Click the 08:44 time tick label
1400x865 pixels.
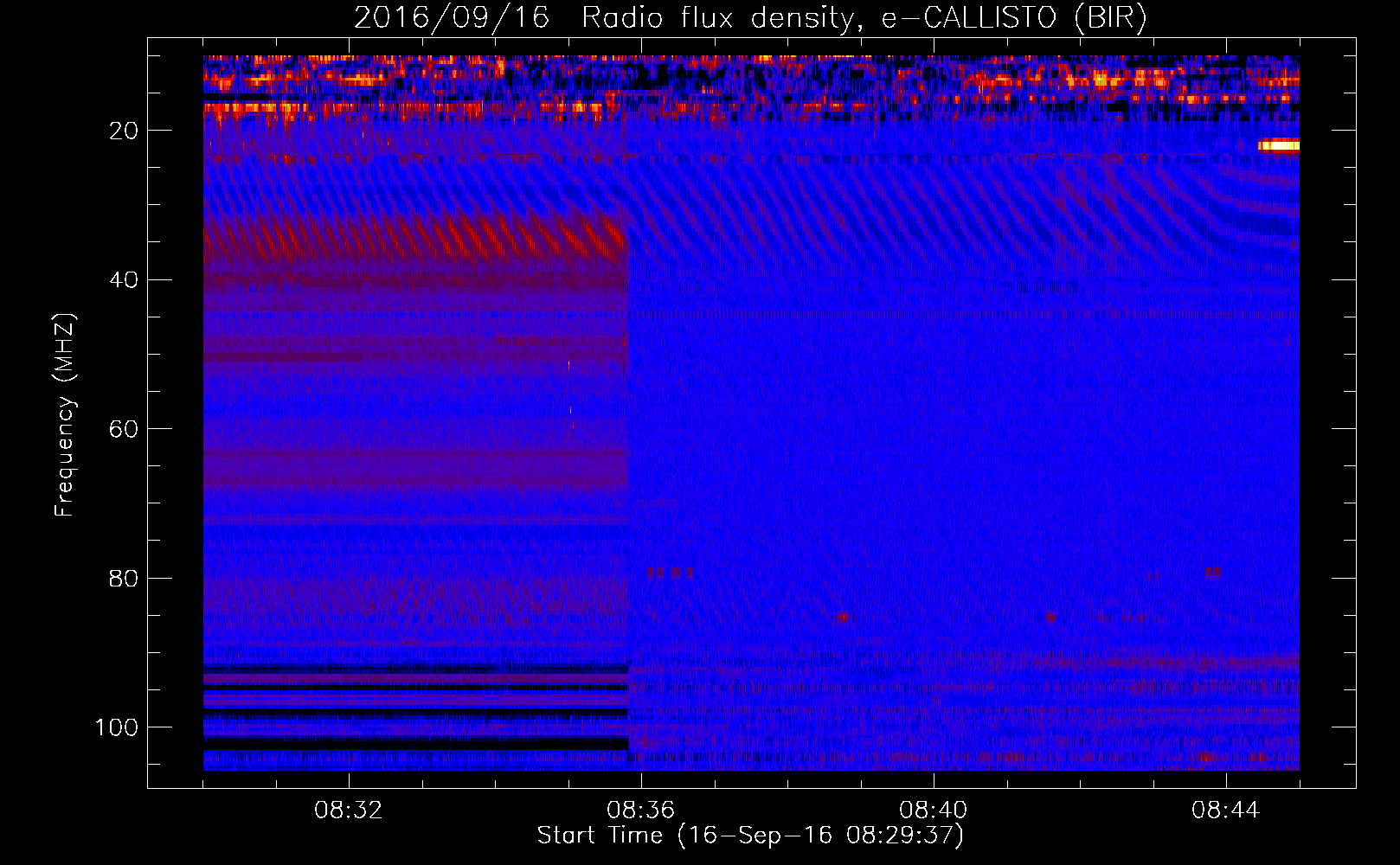coord(1226,811)
